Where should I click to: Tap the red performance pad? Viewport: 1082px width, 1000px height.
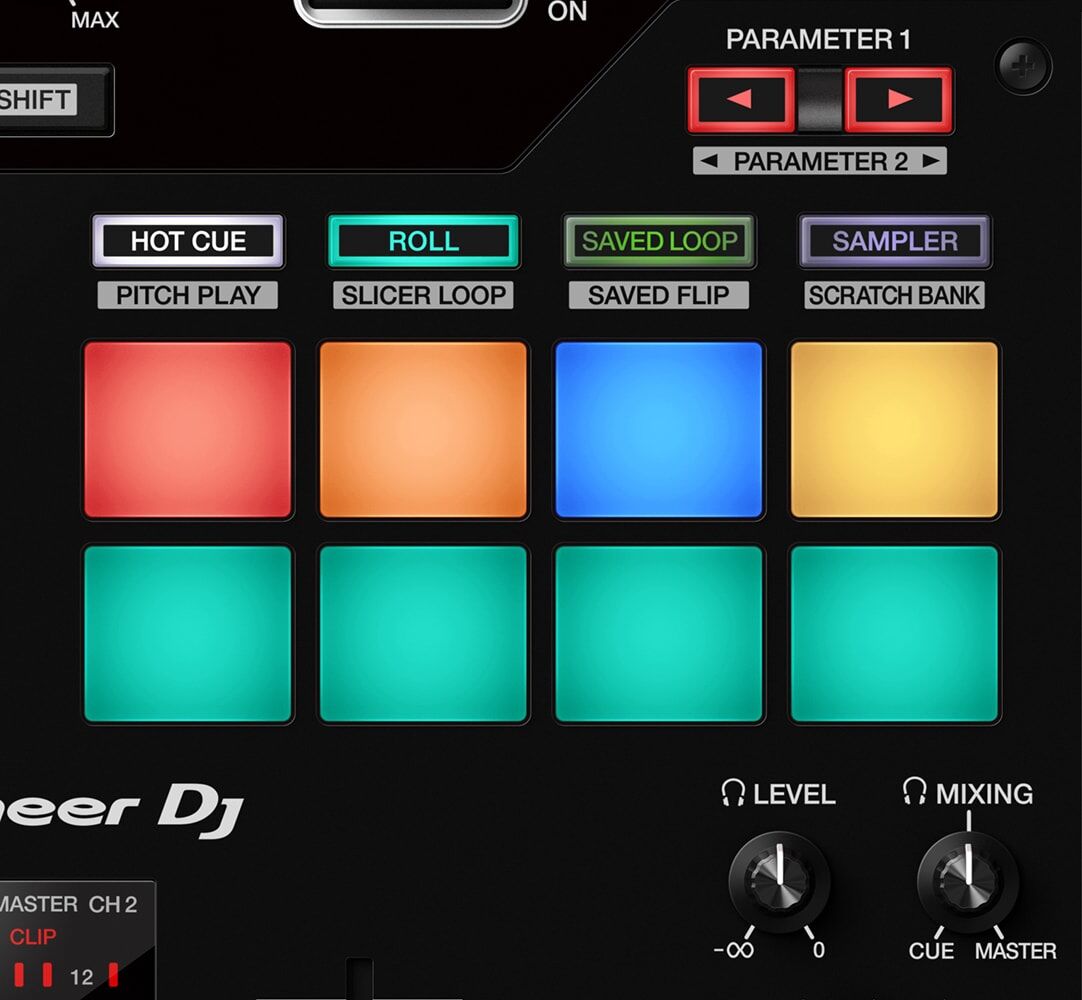pos(187,428)
